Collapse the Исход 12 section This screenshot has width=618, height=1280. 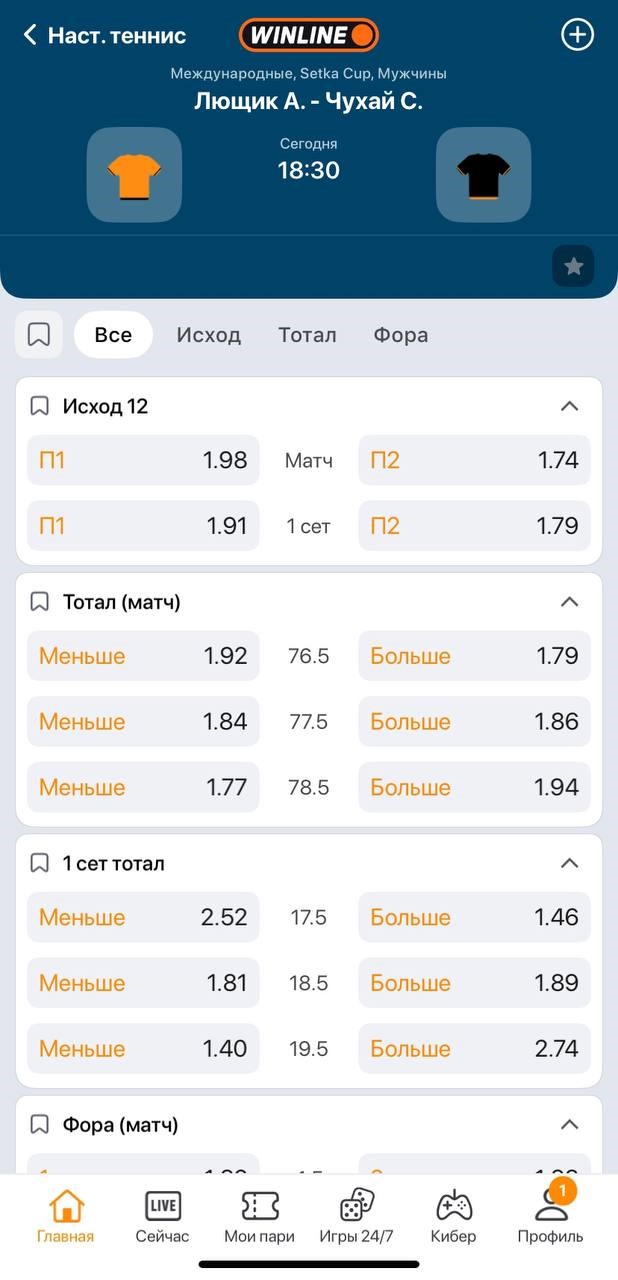click(x=569, y=406)
